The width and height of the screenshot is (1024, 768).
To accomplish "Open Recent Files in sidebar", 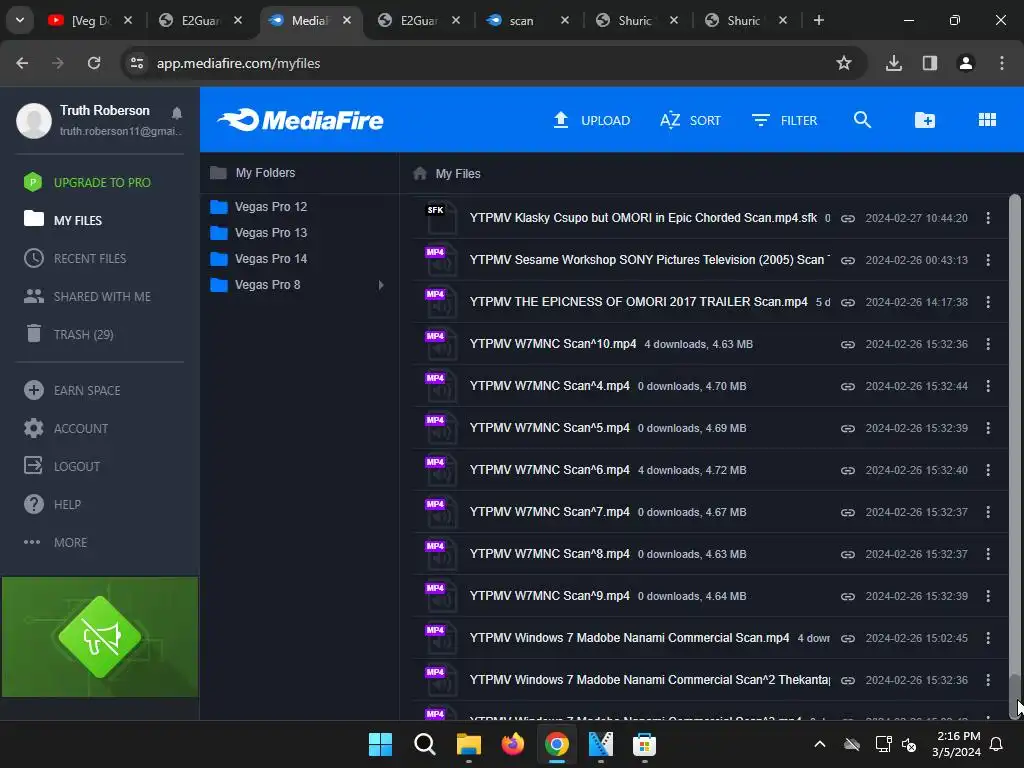I will 75,259.
